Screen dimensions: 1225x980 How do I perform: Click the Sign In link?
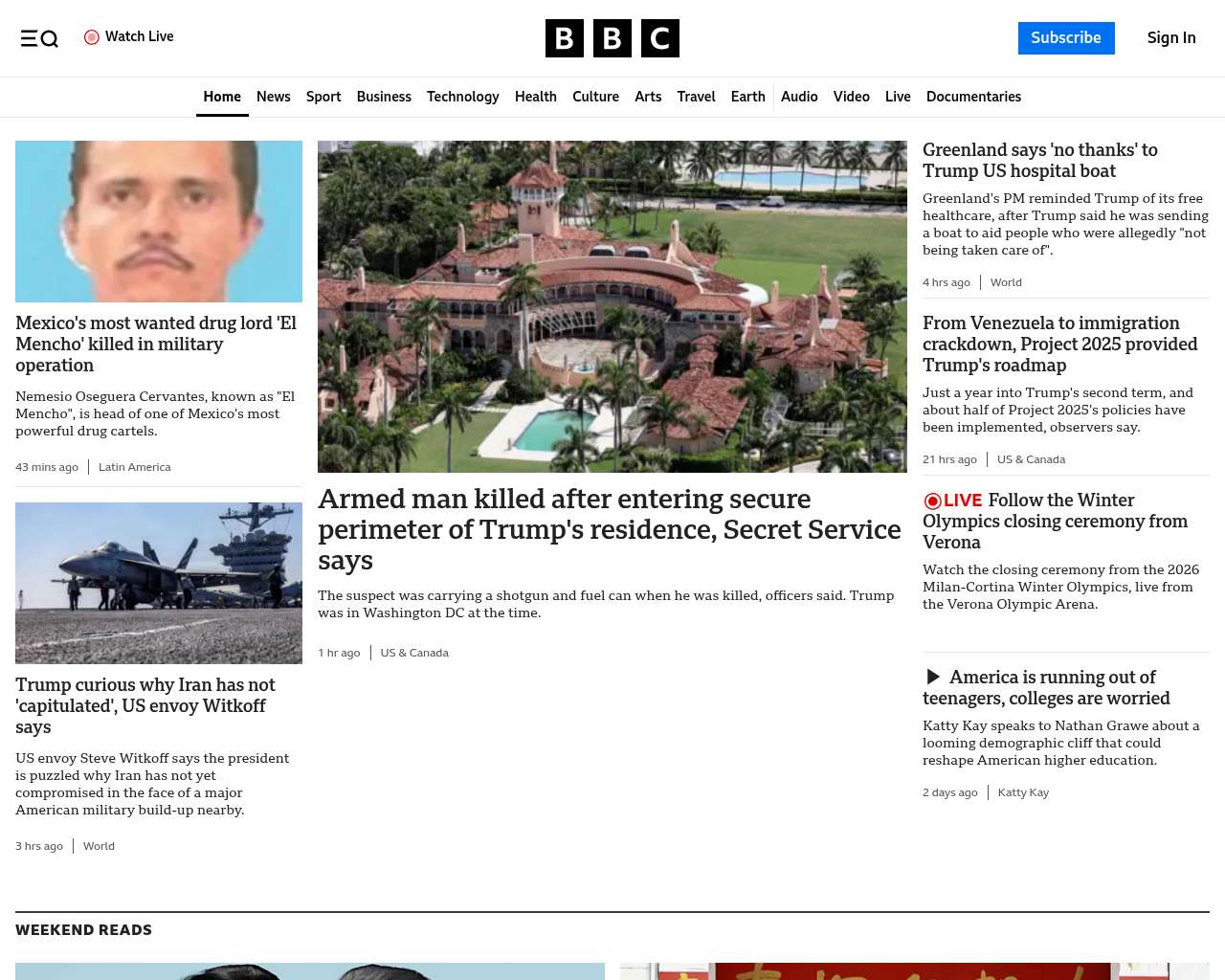click(1171, 38)
